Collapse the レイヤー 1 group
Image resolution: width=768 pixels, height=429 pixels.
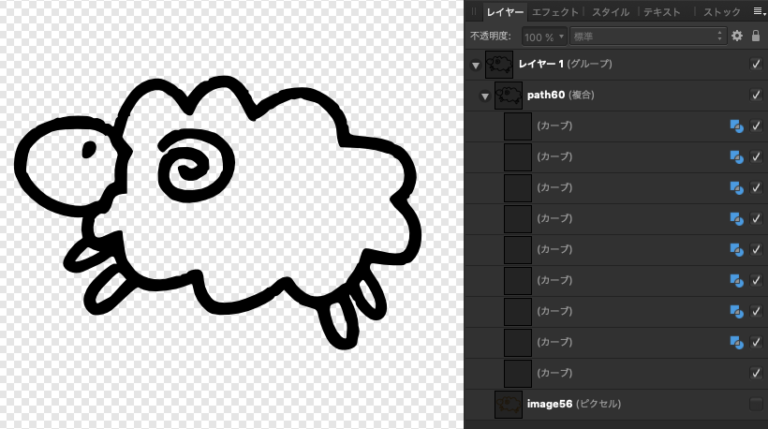(x=475, y=65)
